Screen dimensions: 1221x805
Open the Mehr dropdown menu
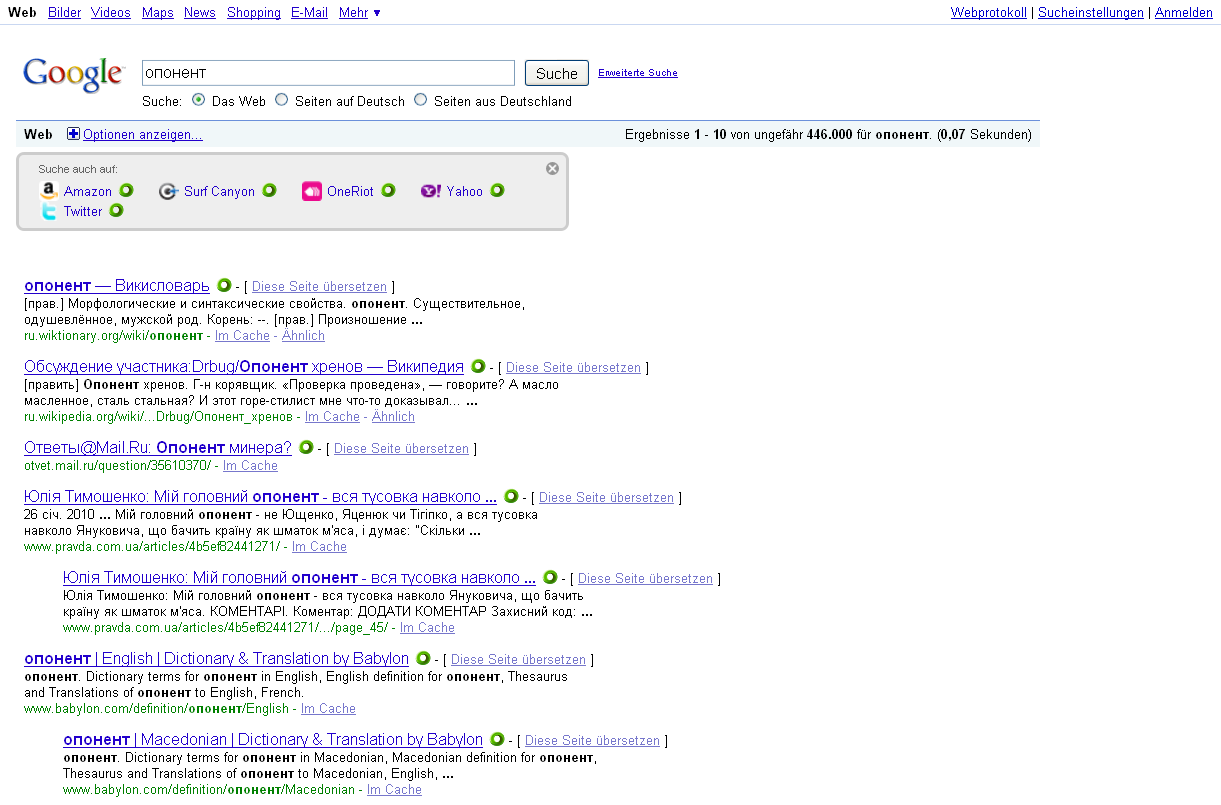(x=360, y=12)
